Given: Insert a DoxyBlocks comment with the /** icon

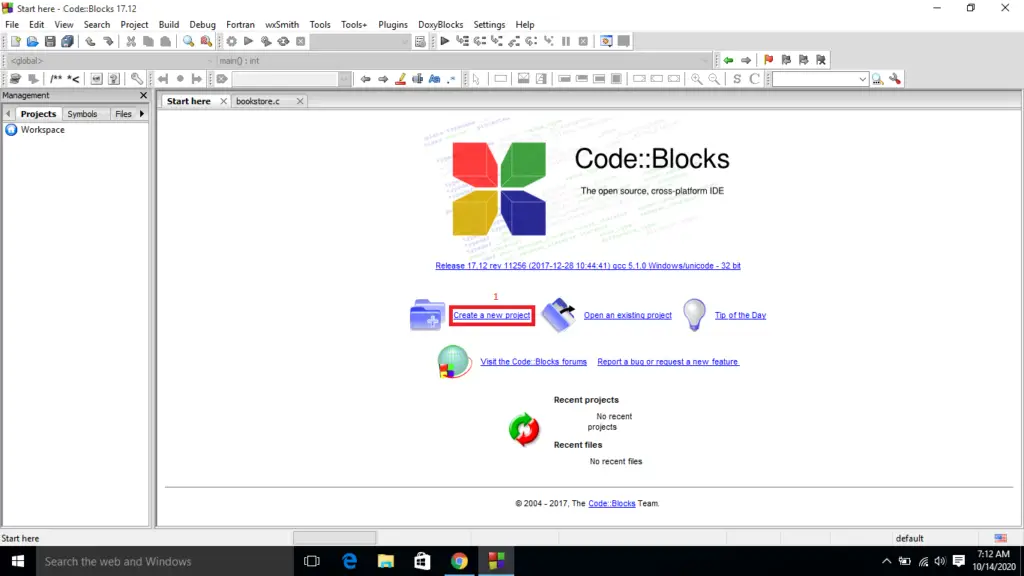Looking at the screenshot, I should [57, 78].
